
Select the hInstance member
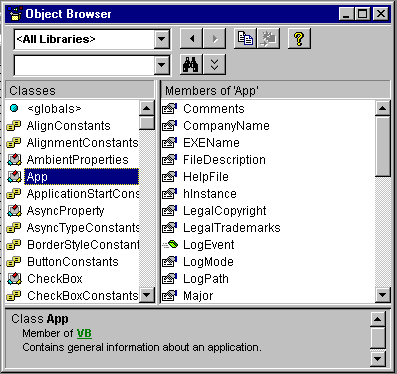click(210, 194)
